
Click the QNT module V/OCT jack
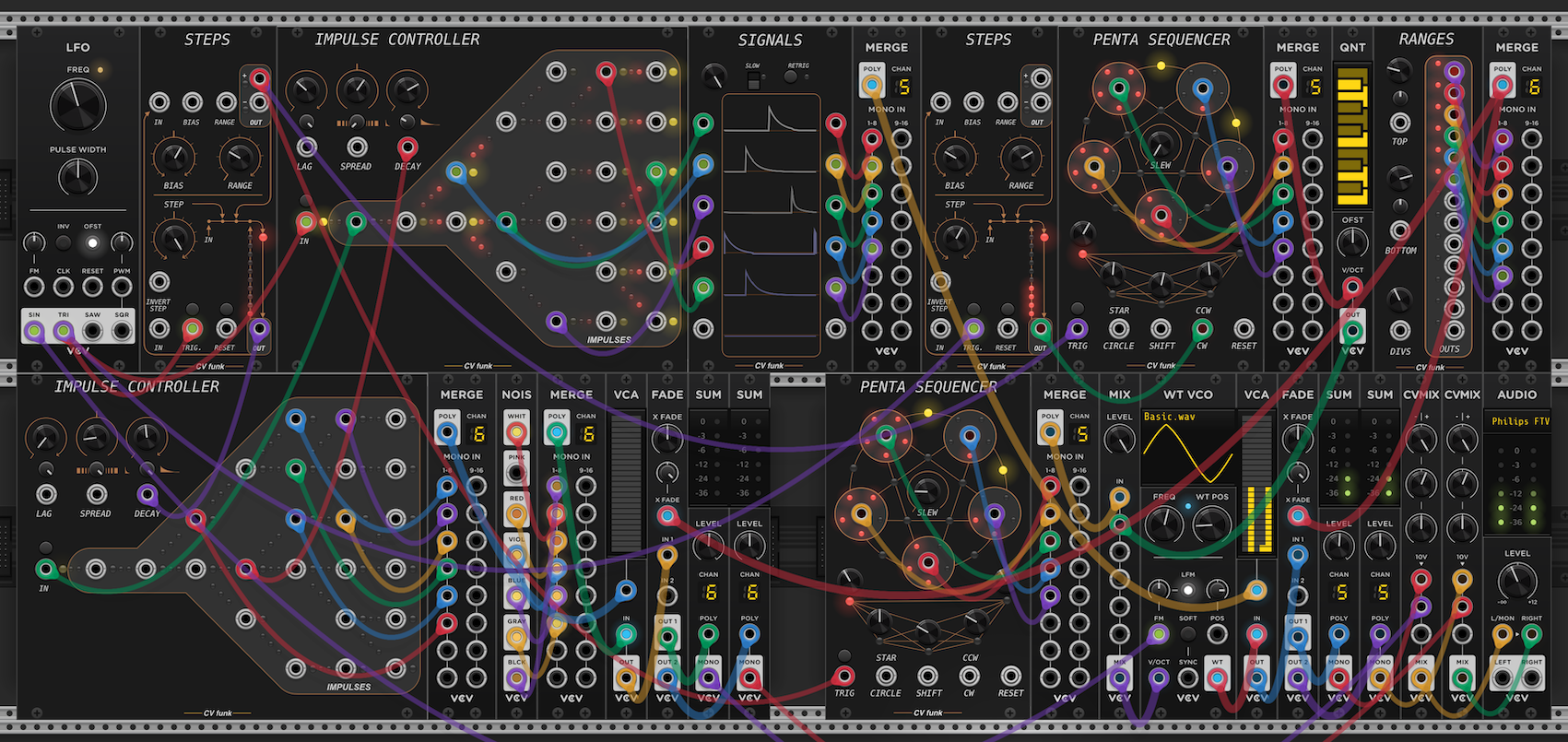pyautogui.click(x=1352, y=287)
